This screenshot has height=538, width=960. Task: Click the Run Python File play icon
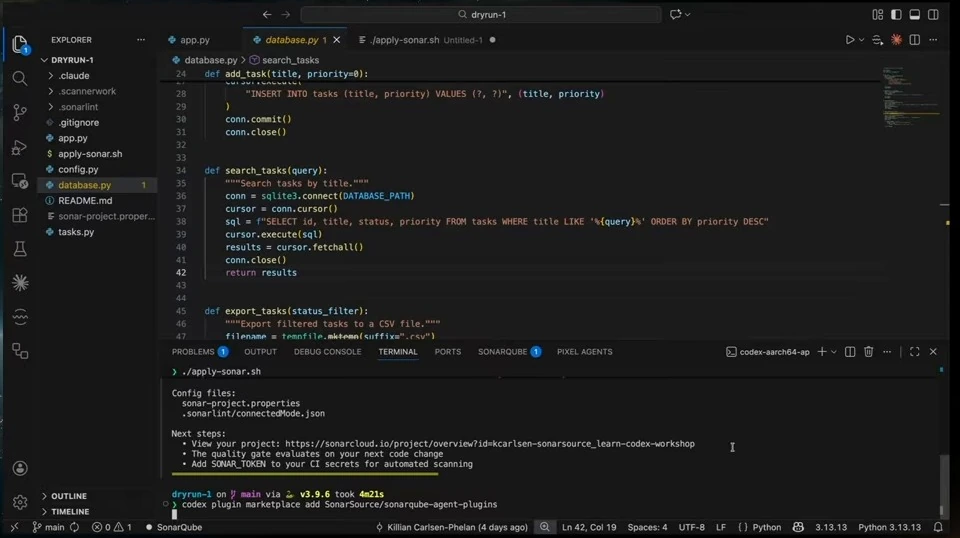849,40
